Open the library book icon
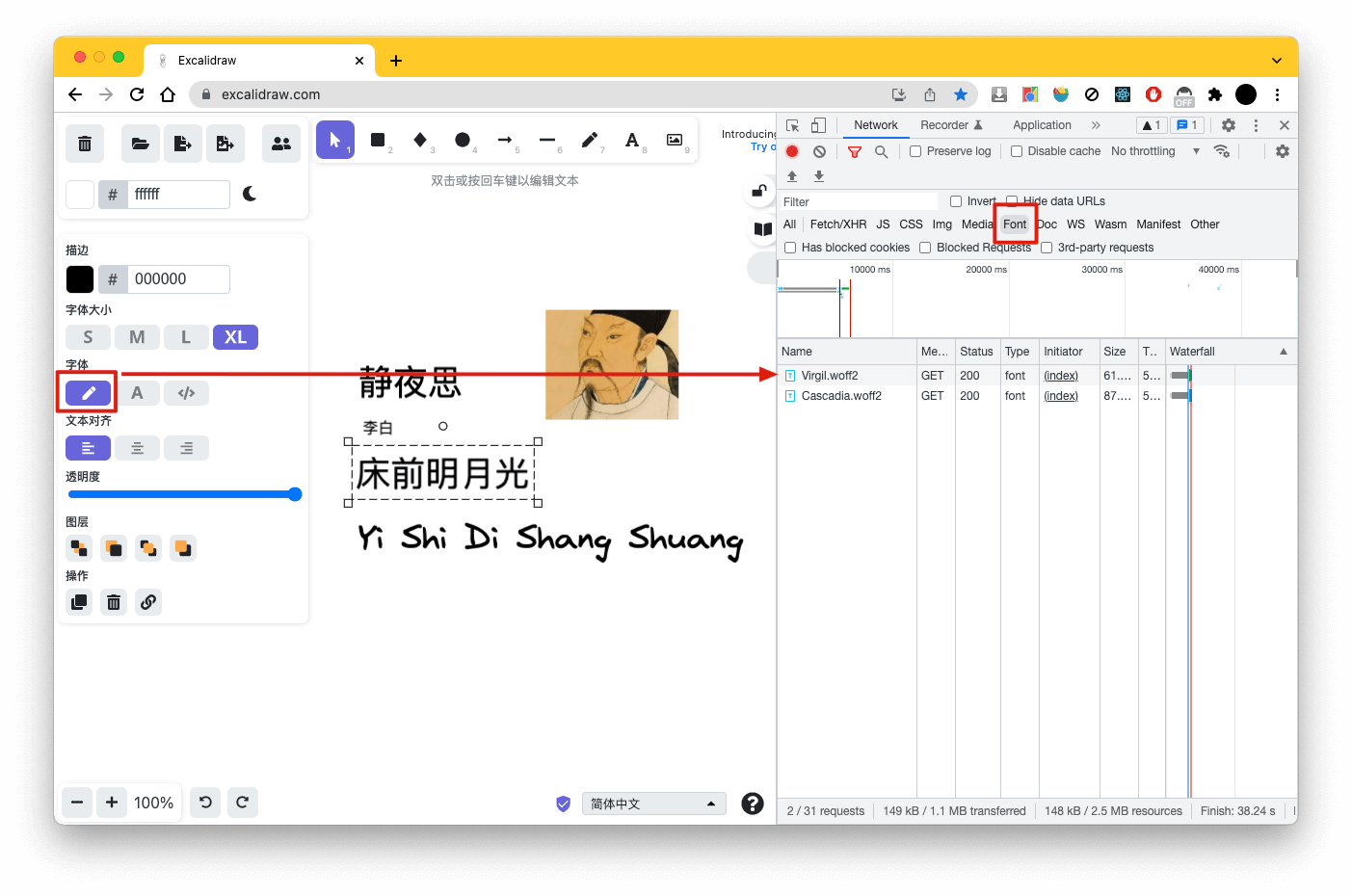Image resolution: width=1352 pixels, height=896 pixels. pyautogui.click(x=762, y=229)
